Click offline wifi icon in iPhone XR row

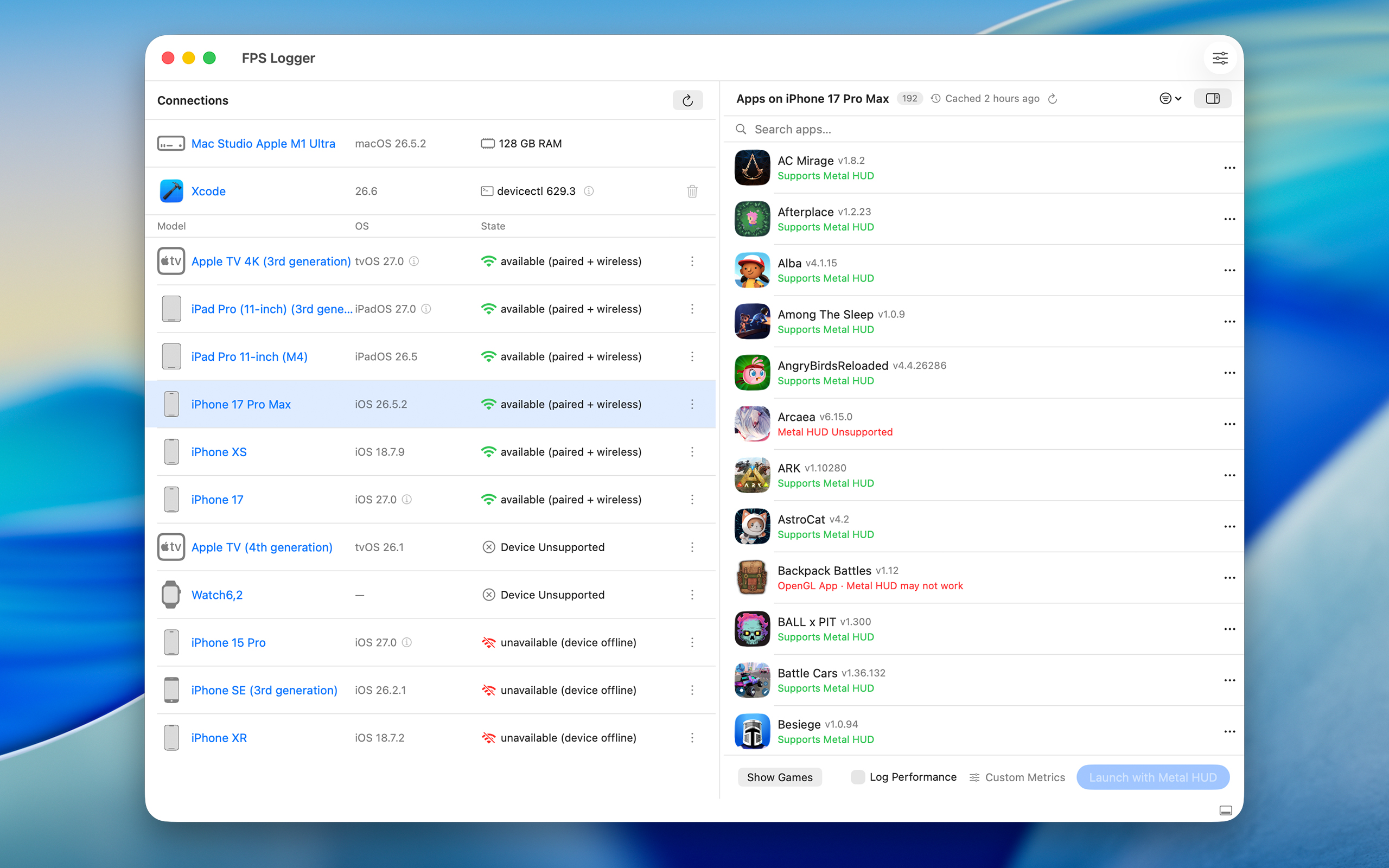tap(488, 738)
